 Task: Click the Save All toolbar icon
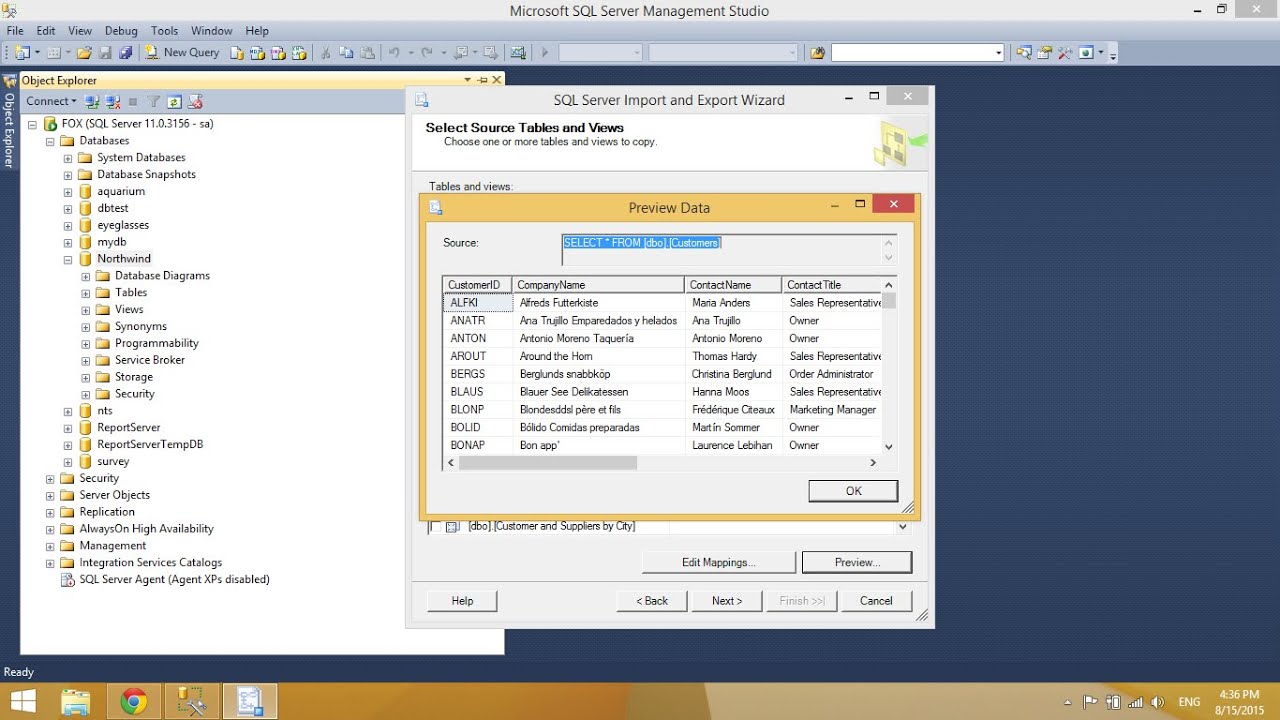pos(125,52)
